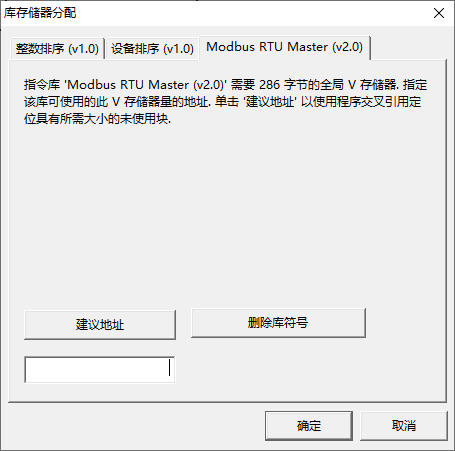Click the quoted '建议地址' reference in description text
Screen dimensions: 455x451
coord(270,102)
